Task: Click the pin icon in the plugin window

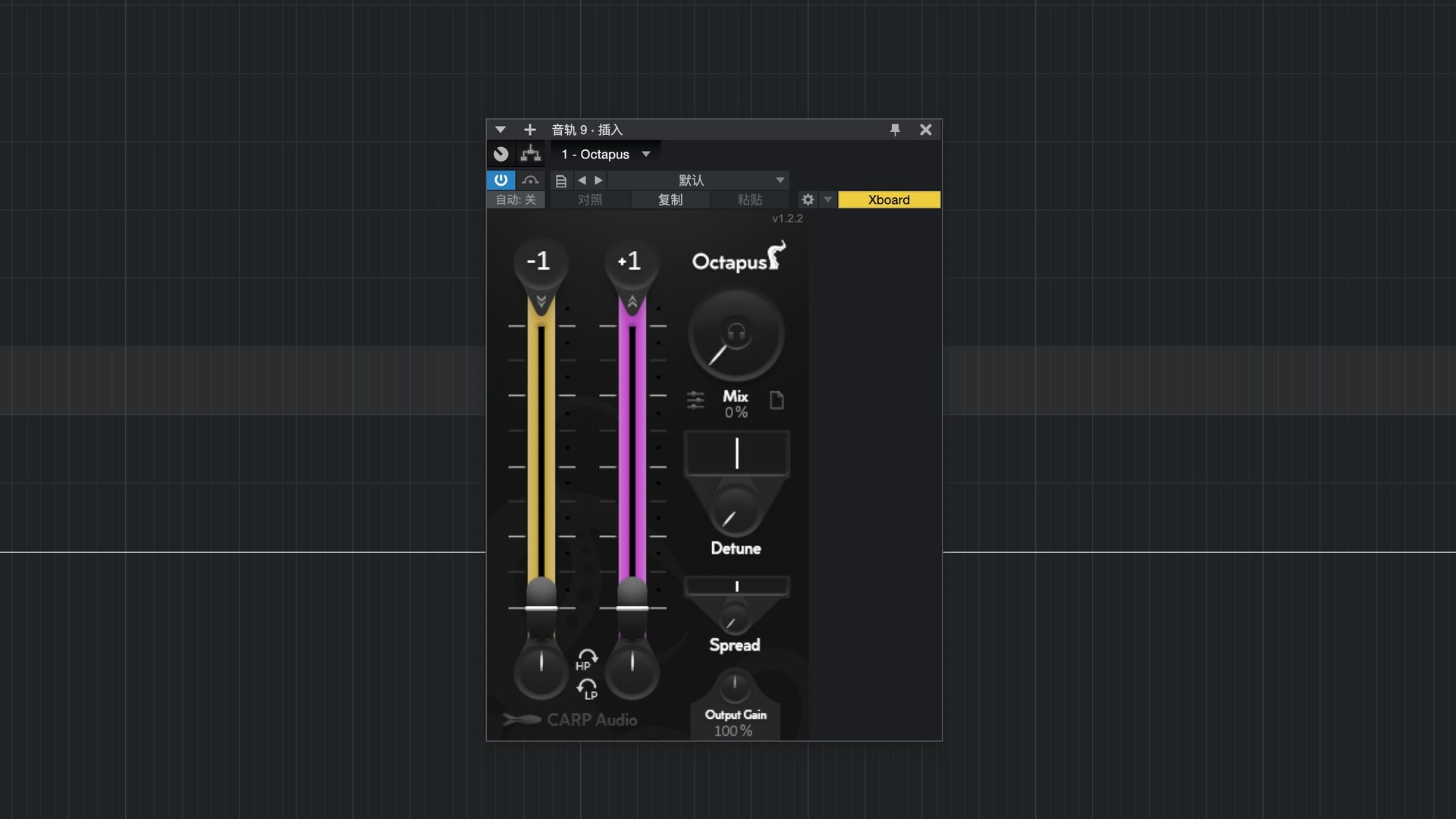Action: tap(895, 130)
